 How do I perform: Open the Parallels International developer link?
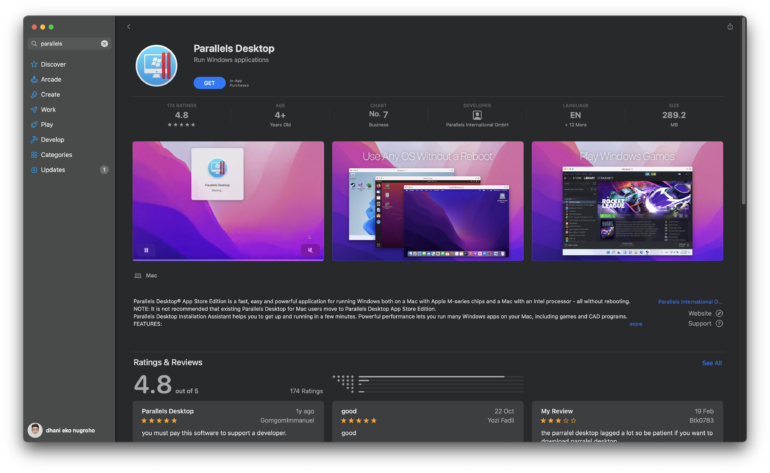click(x=690, y=302)
